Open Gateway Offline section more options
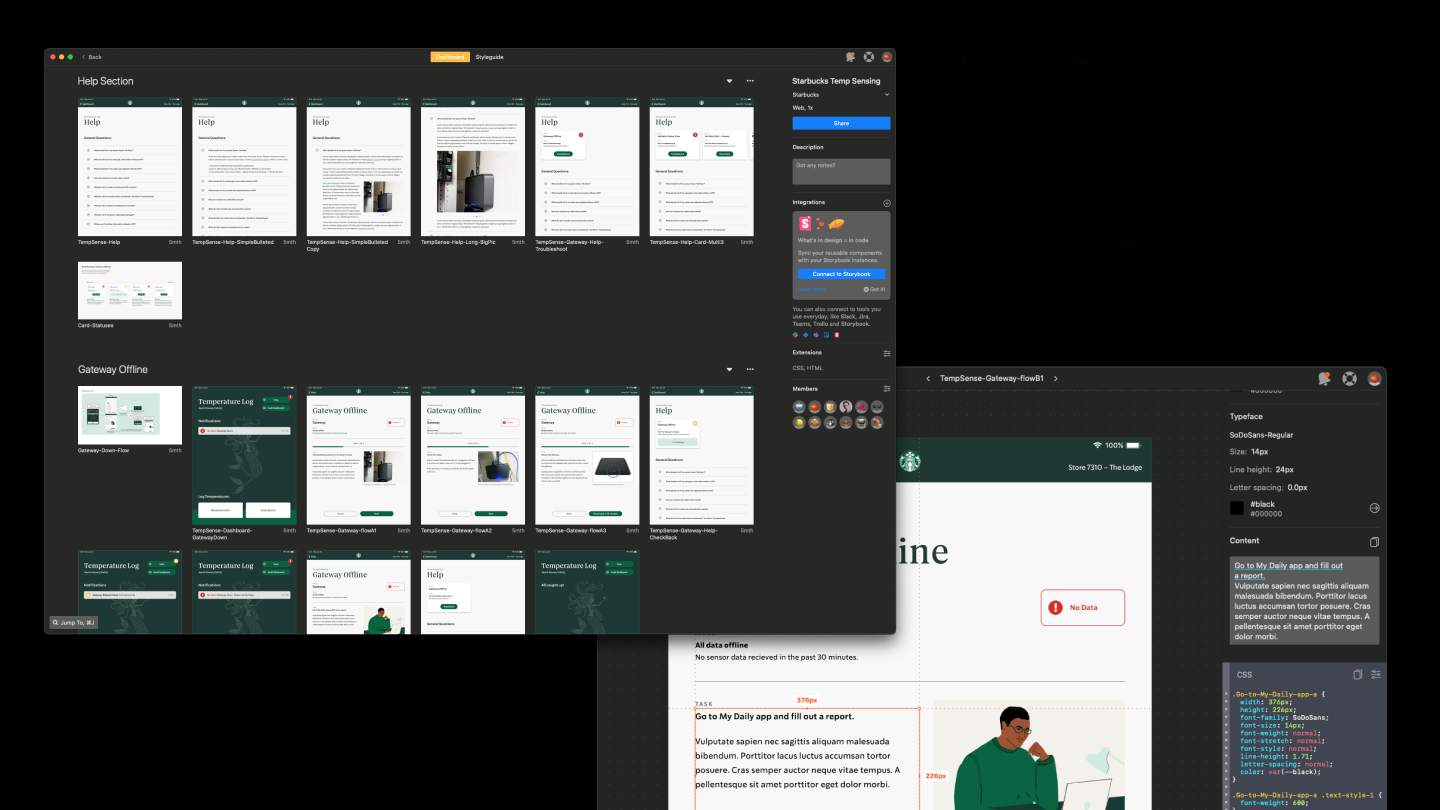This screenshot has width=1440, height=810. click(750, 369)
